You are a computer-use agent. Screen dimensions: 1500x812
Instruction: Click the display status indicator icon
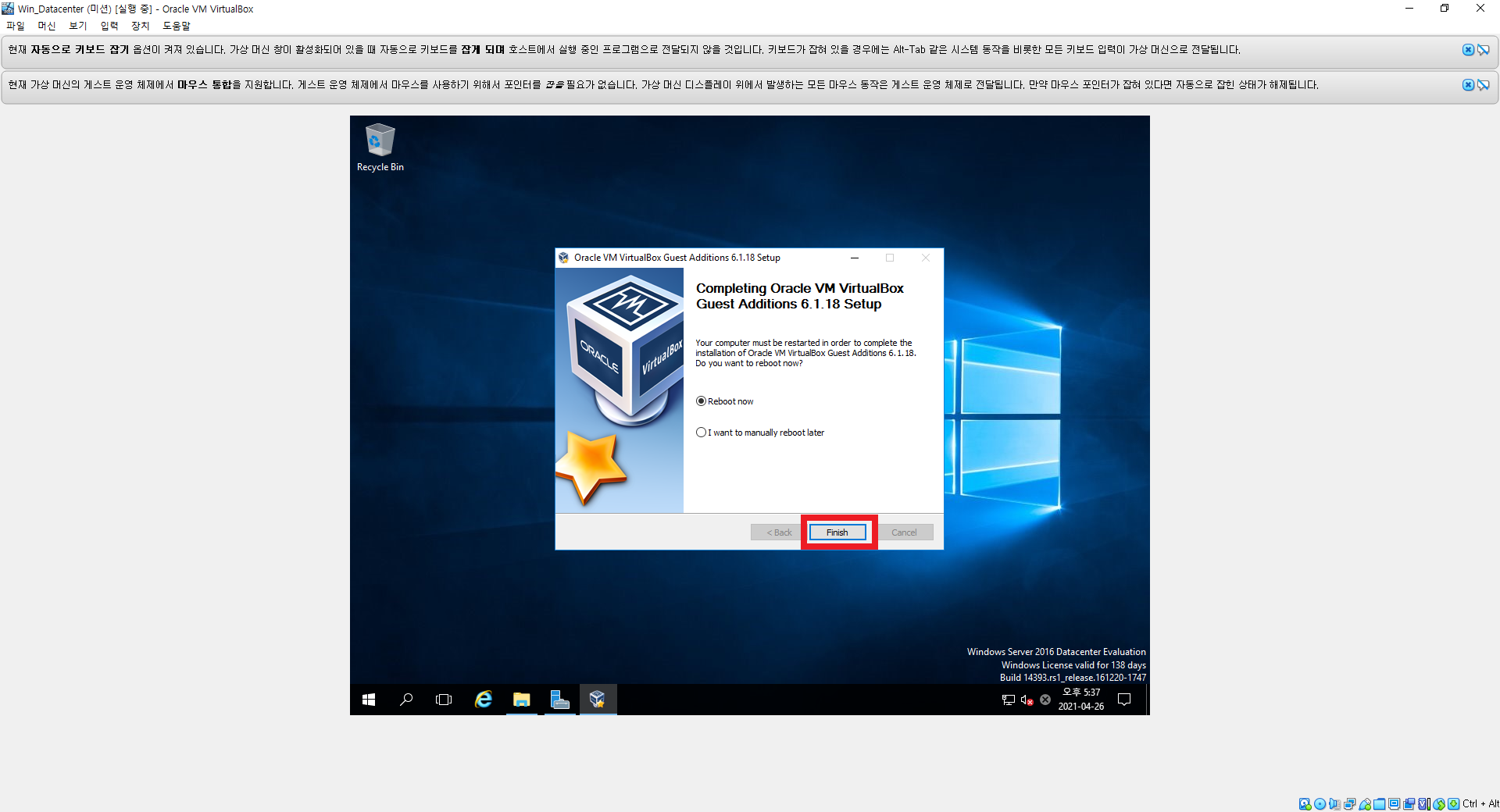click(1395, 804)
